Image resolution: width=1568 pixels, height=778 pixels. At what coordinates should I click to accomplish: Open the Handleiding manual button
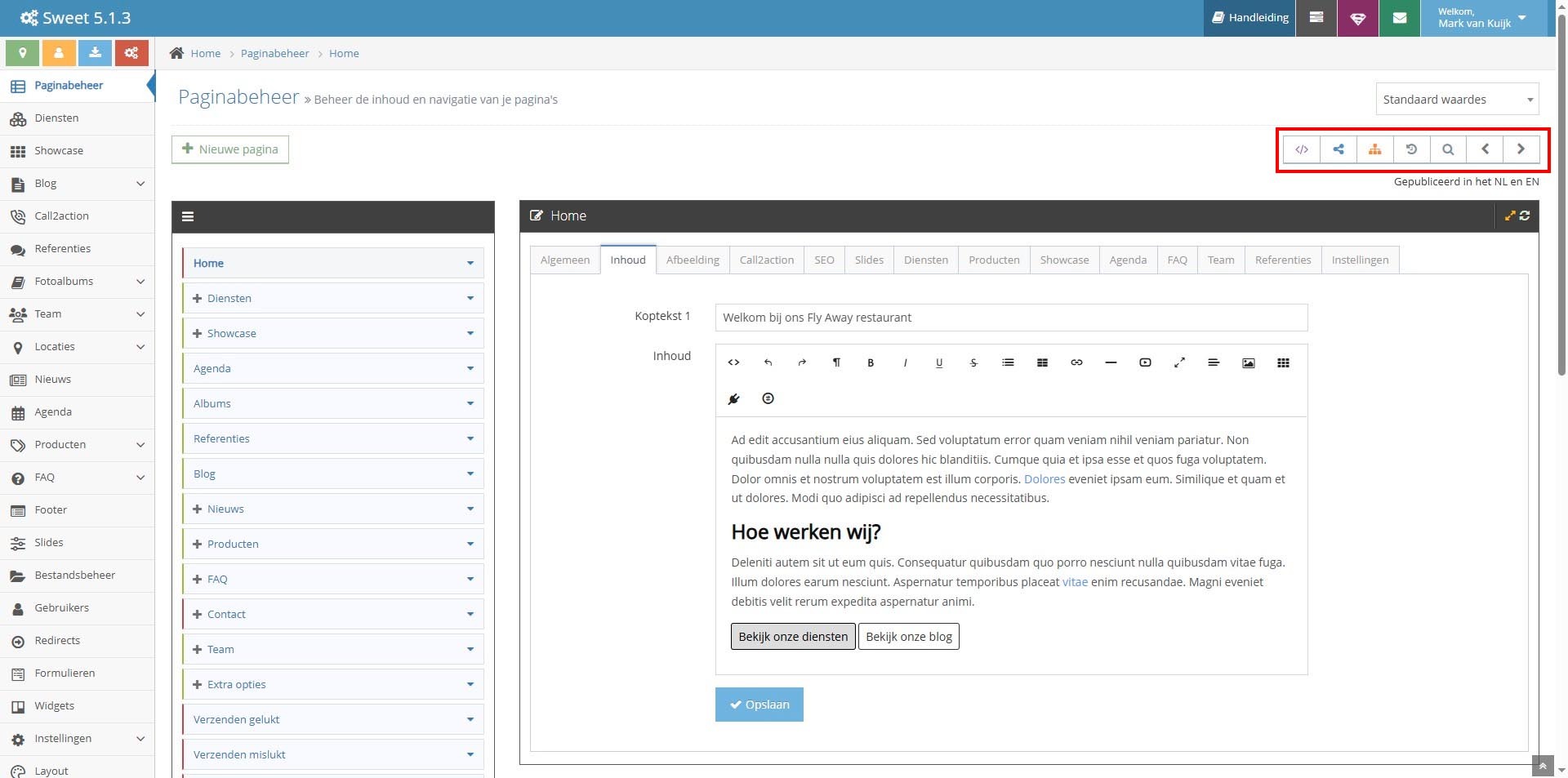tap(1250, 18)
